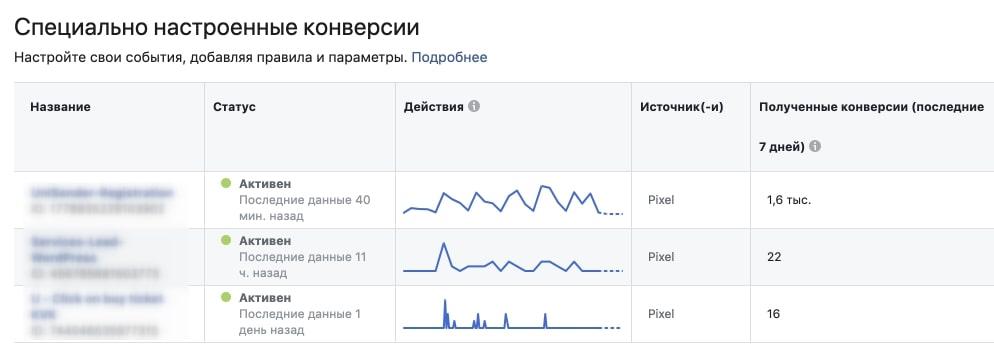Open the first blurred conversion name

[101, 193]
